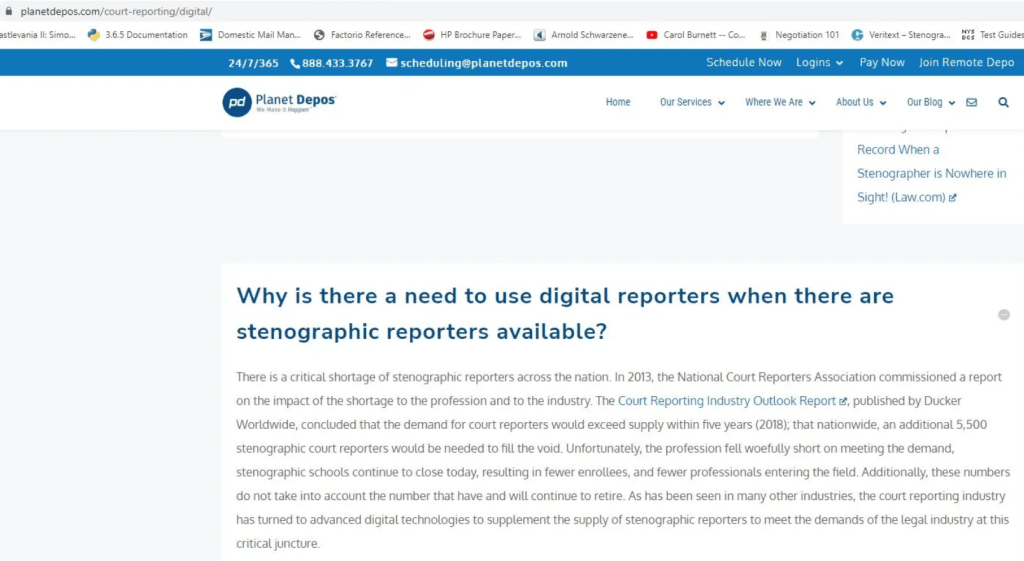The width and height of the screenshot is (1024, 561).
Task: Click the browser address bar URL
Action: click(115, 11)
